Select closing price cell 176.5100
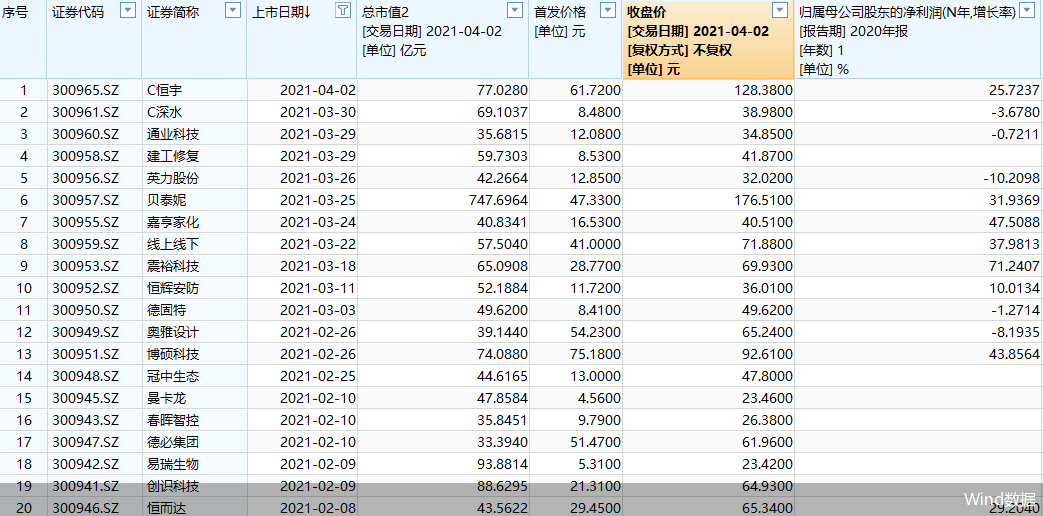This screenshot has height=516, width=1043. pyautogui.click(x=764, y=200)
